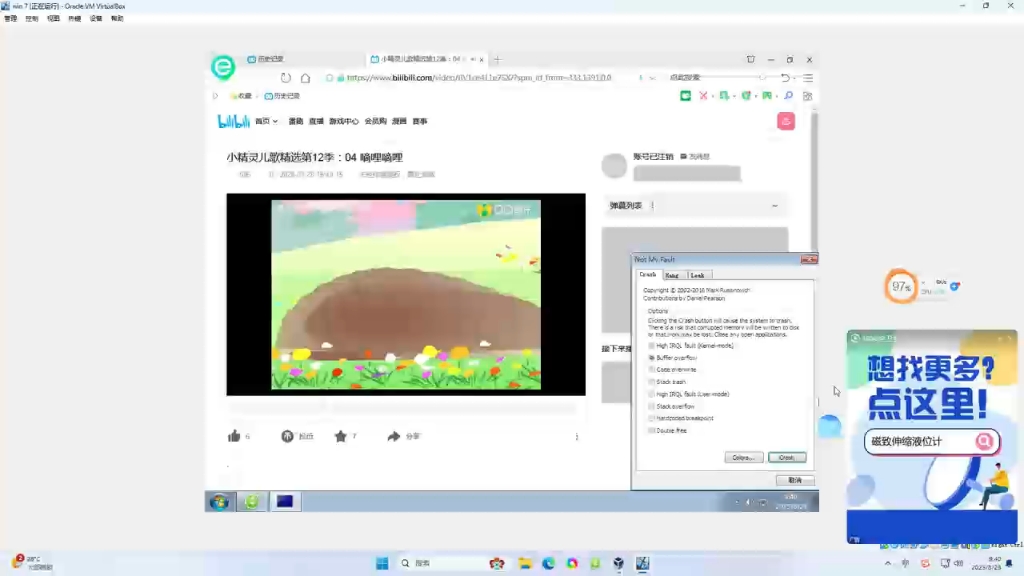Favorite the video with star icon

coord(340,436)
